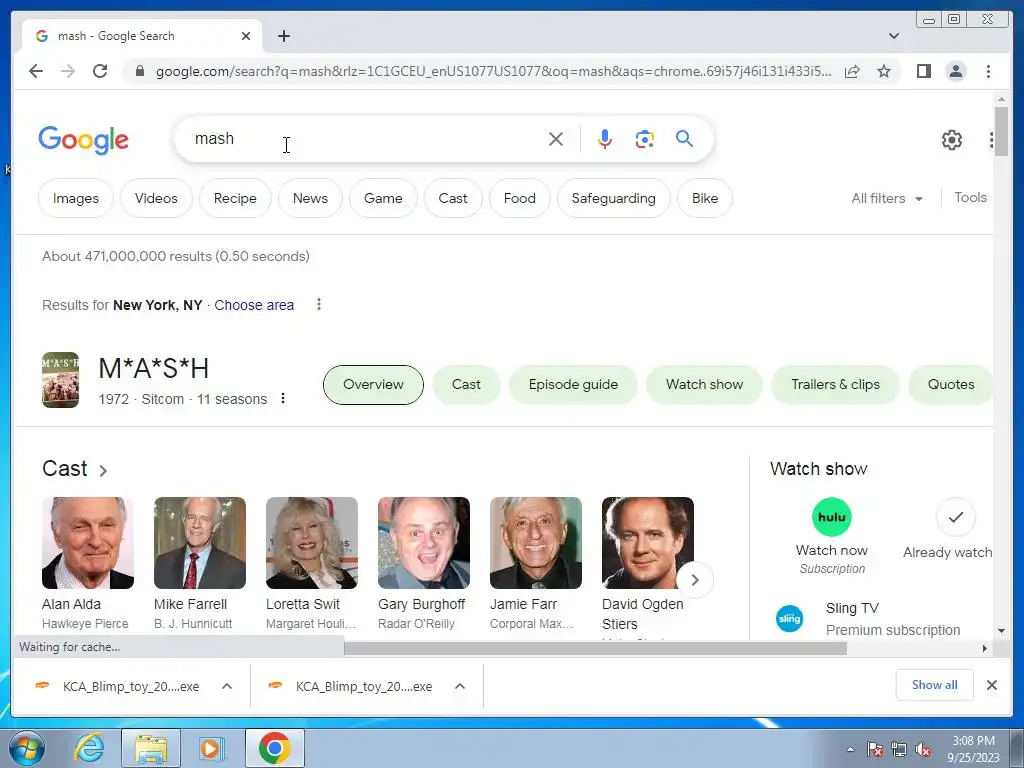Click the Sling TV logo
The height and width of the screenshot is (768, 1024).
[790, 618]
